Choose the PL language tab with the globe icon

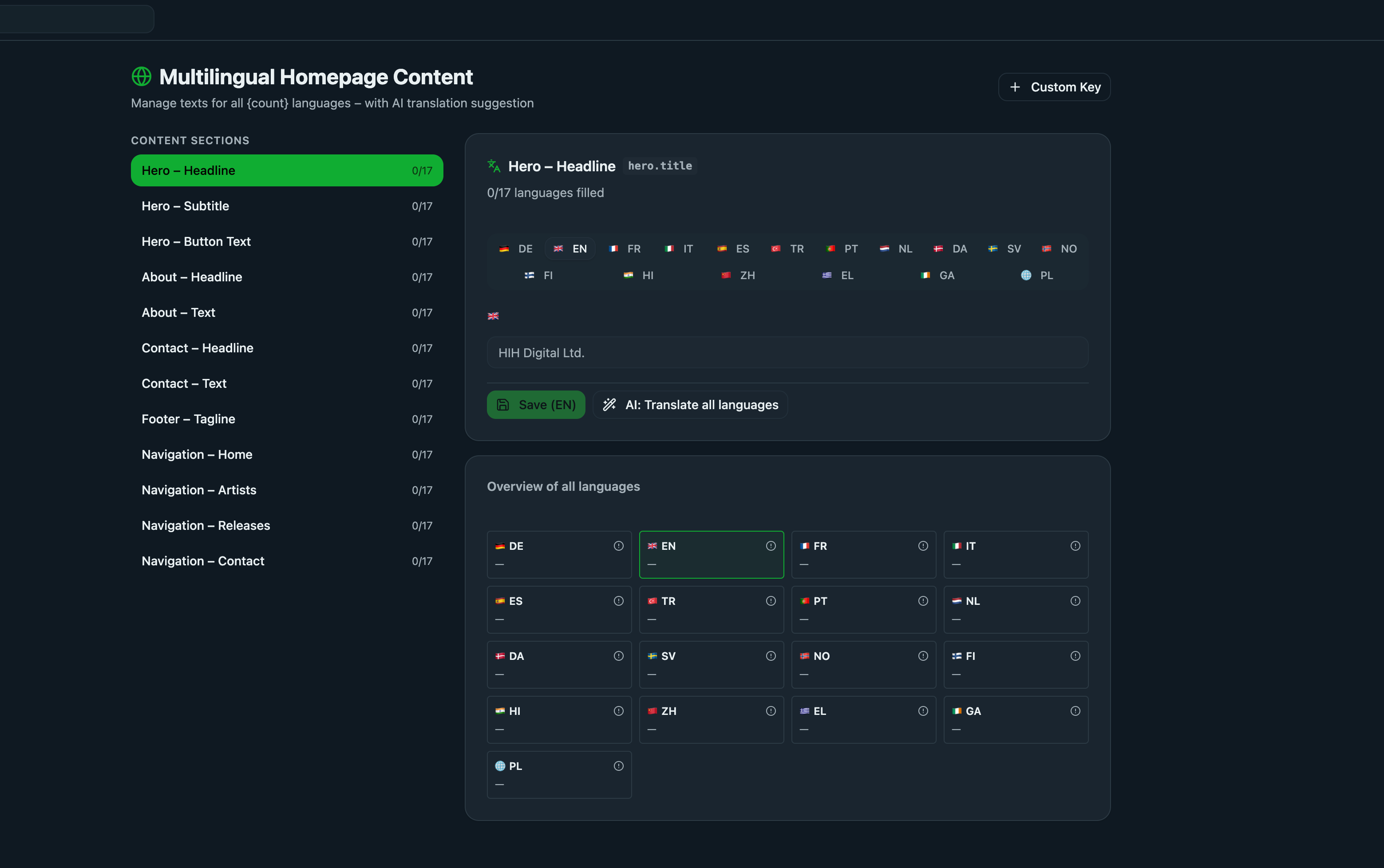[1037, 276]
